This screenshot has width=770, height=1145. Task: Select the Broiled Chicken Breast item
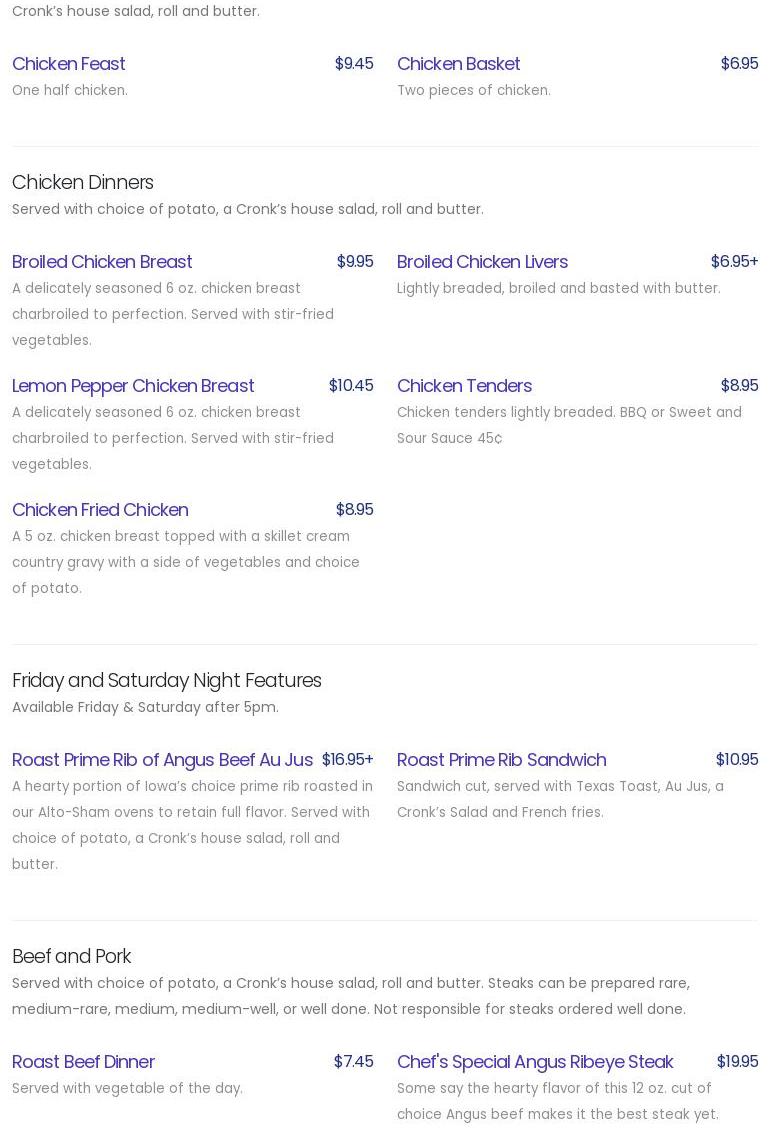102,261
